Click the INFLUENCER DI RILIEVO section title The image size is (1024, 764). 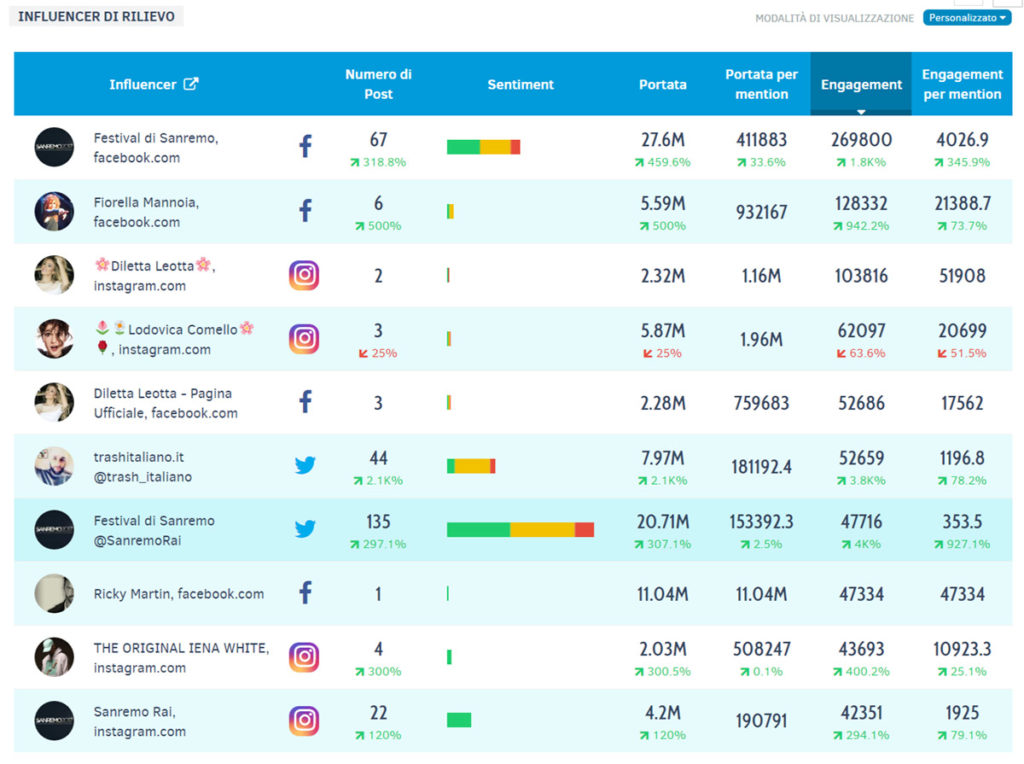[96, 16]
